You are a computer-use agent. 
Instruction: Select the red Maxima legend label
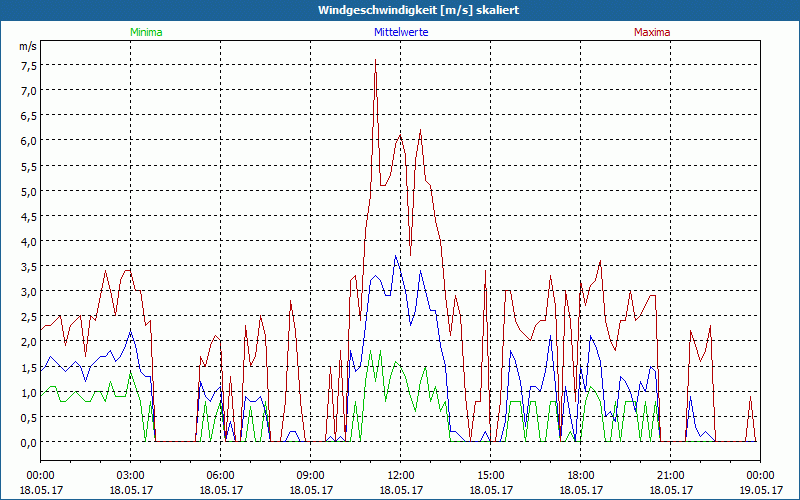(x=652, y=32)
